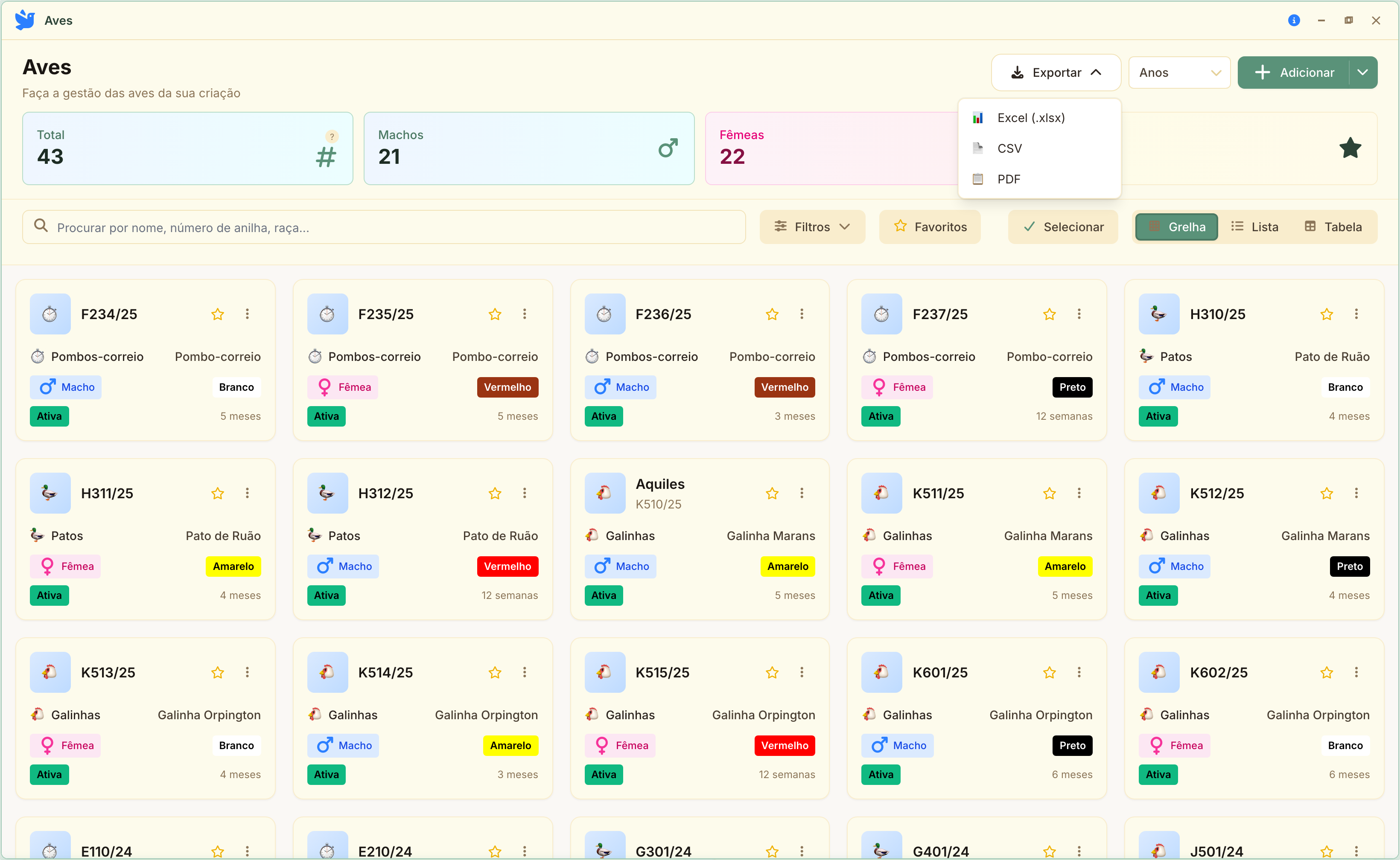Open the three-dot menu on K511/25 card
The height and width of the screenshot is (860, 1400).
tap(1079, 493)
